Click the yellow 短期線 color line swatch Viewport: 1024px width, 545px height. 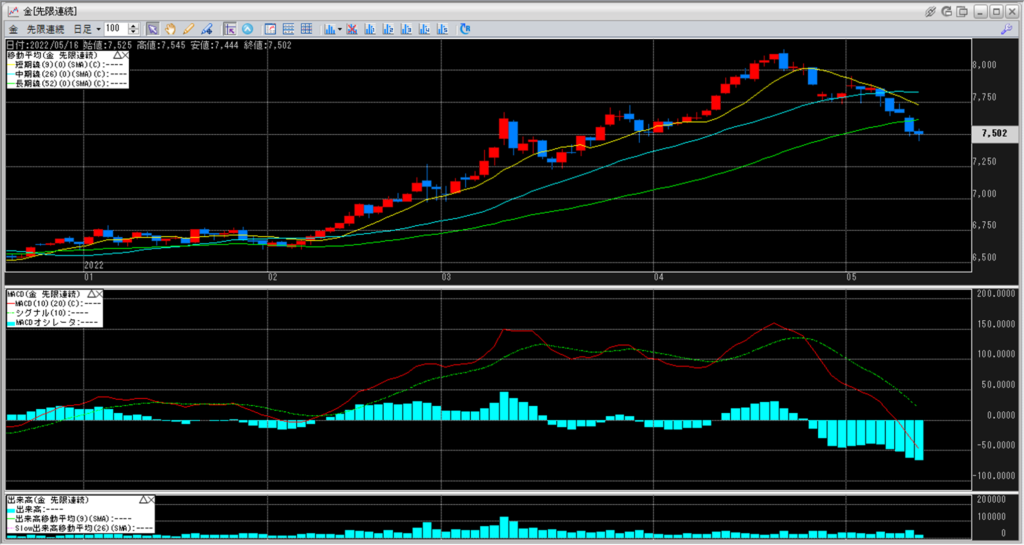pos(9,65)
